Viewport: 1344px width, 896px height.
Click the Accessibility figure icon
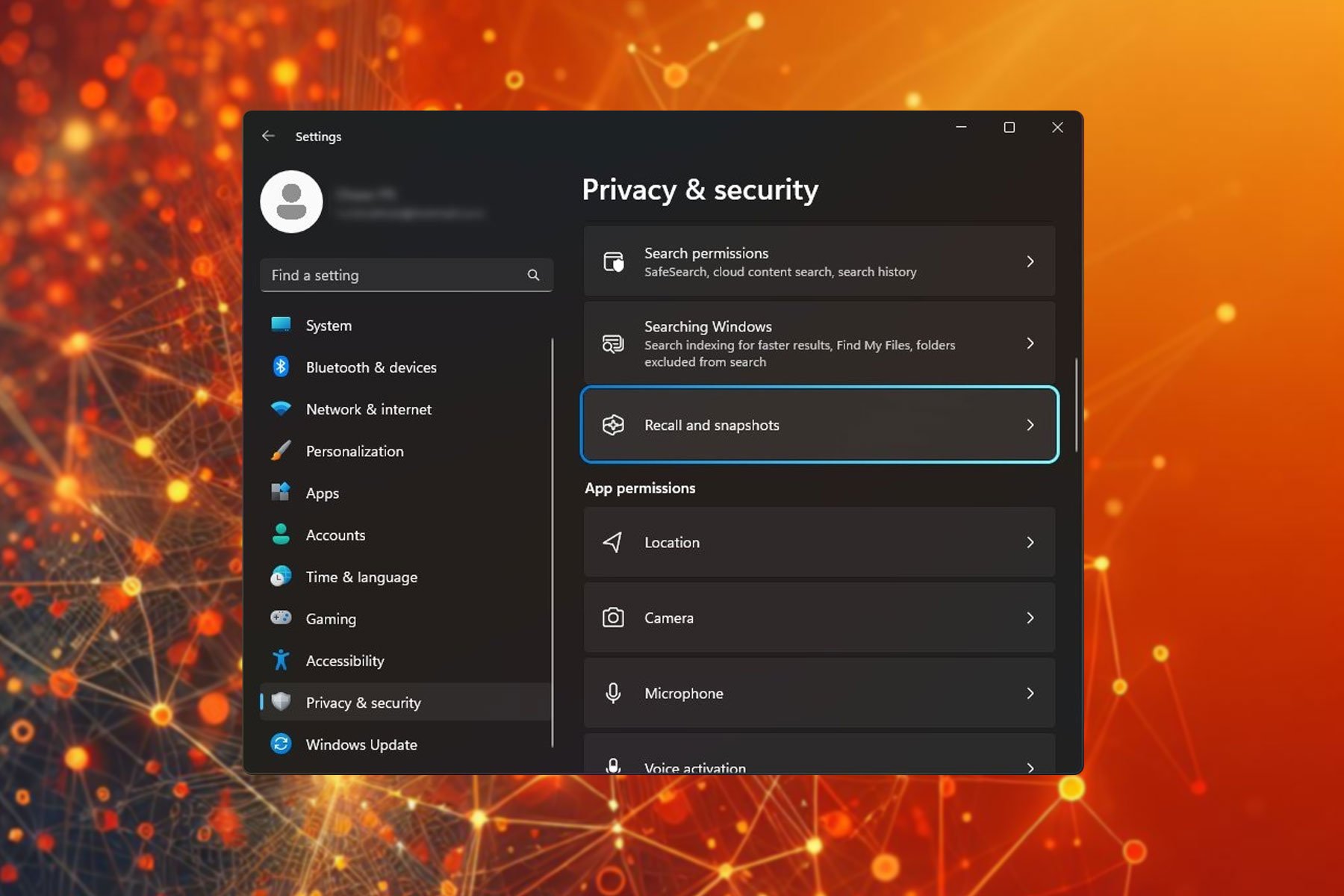pos(281,660)
